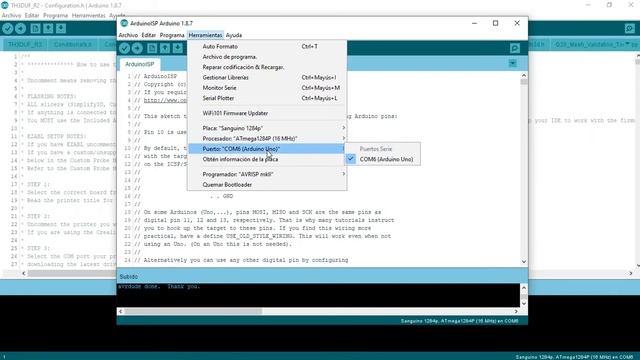The height and width of the screenshot is (360, 640).
Task: Click New icon in background TH3DUF_R2 window
Action: (36, 28)
